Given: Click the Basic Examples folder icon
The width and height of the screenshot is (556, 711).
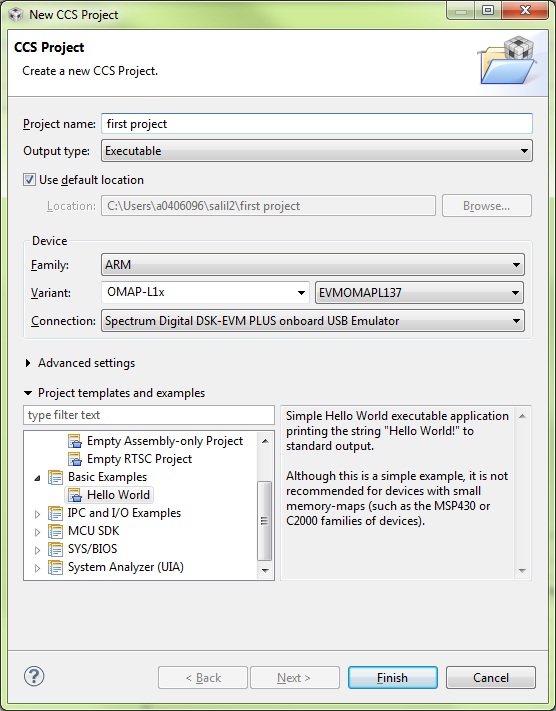Looking at the screenshot, I should point(55,477).
